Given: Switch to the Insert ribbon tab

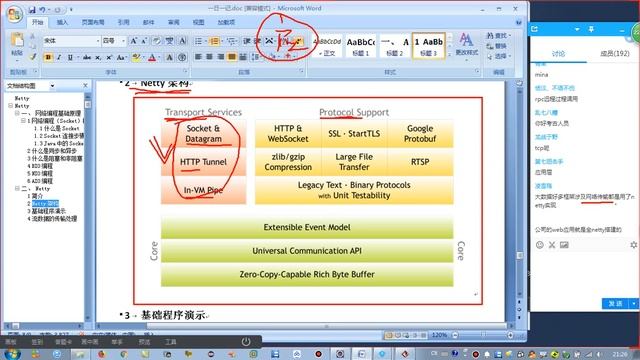Looking at the screenshot, I should pyautogui.click(x=62, y=22).
